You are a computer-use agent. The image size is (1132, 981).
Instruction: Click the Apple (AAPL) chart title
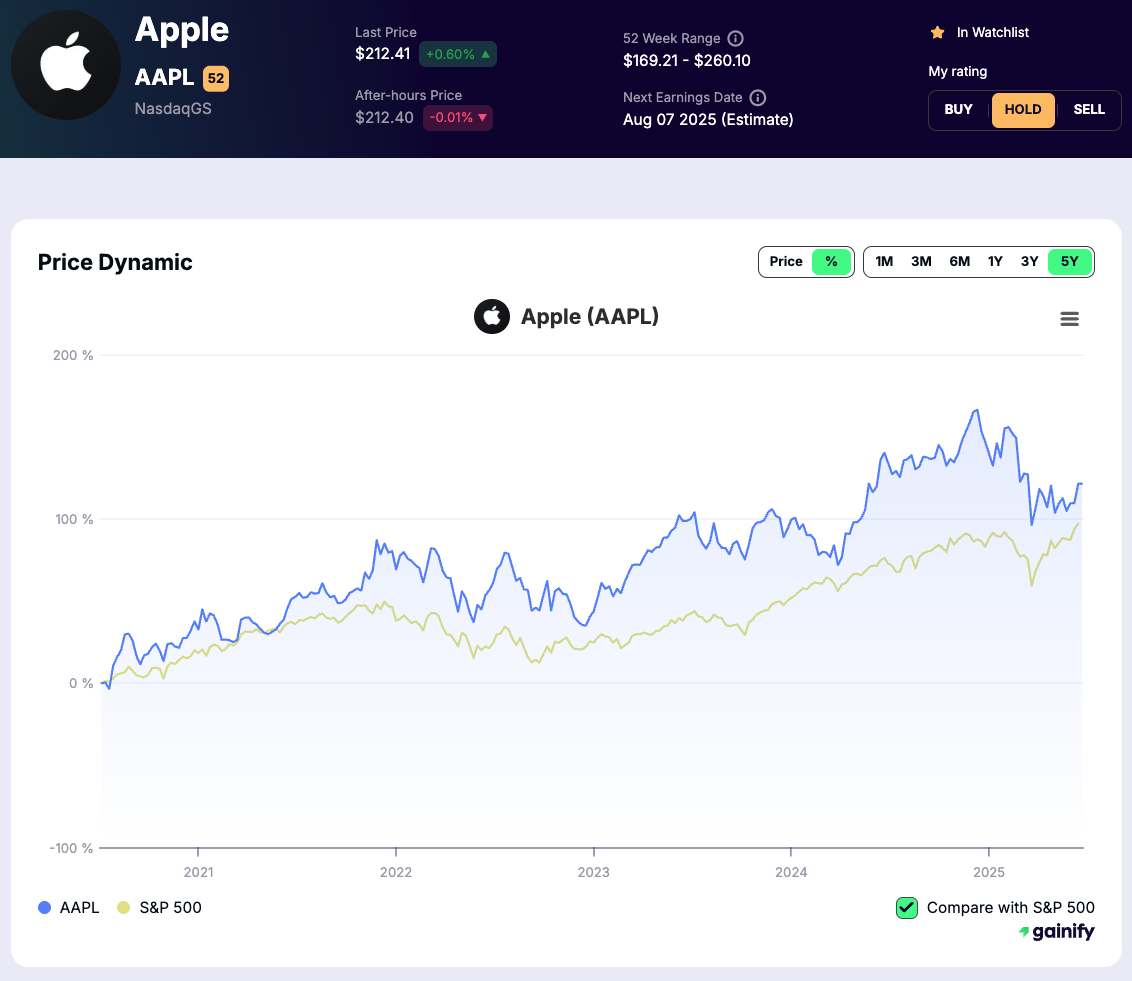pos(590,316)
